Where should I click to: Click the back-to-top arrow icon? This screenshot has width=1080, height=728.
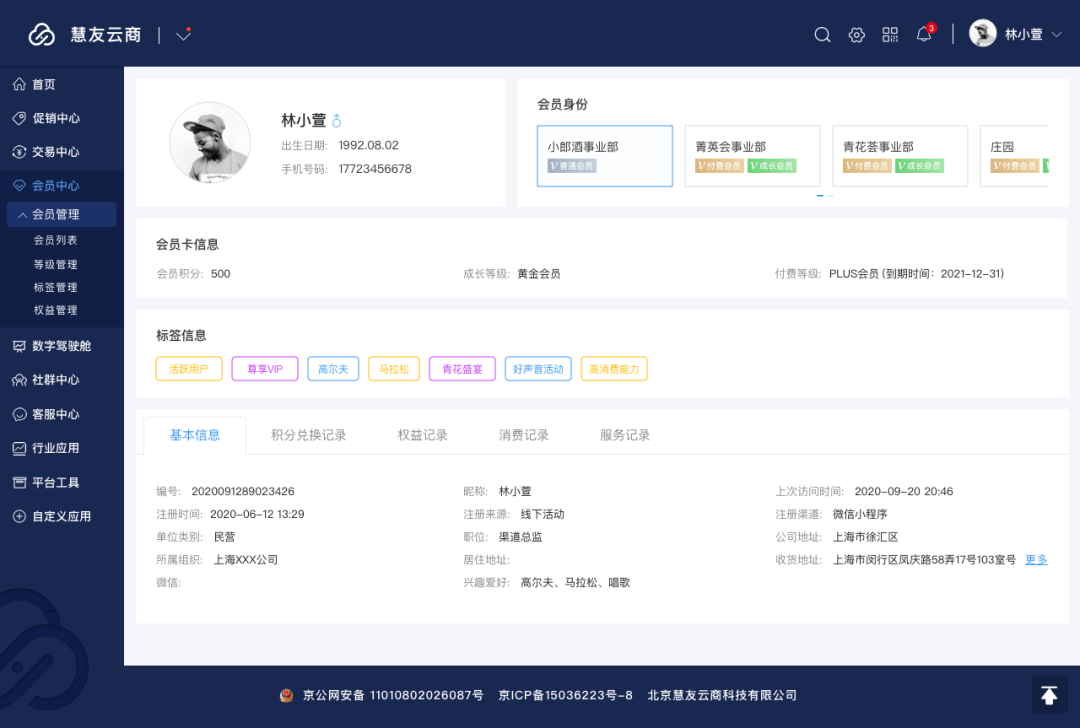(x=1049, y=695)
